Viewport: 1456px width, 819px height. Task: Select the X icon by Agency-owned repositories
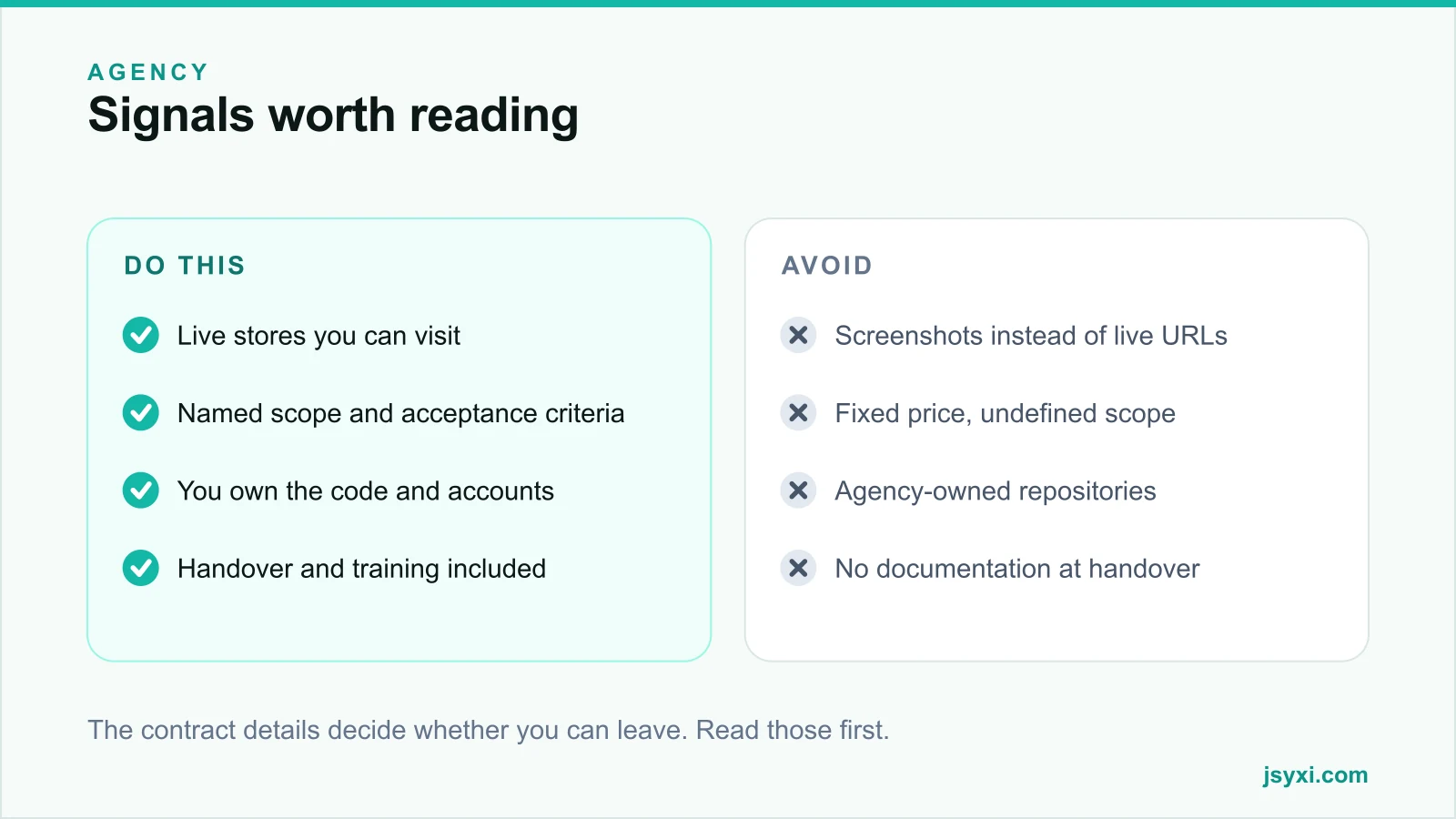[x=798, y=490]
